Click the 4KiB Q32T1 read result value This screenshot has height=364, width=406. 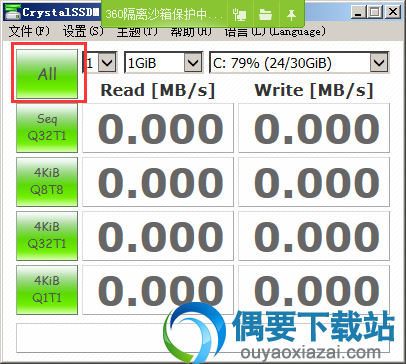(158, 236)
